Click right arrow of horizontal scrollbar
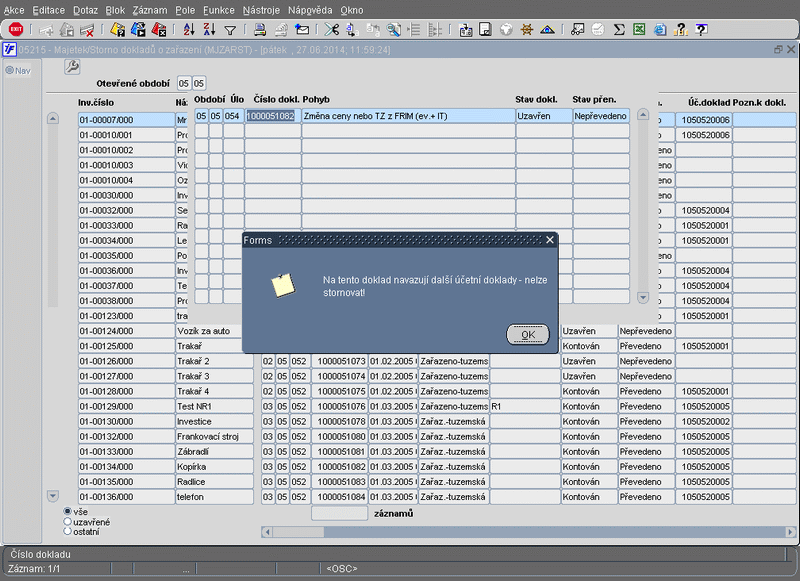 (790, 532)
